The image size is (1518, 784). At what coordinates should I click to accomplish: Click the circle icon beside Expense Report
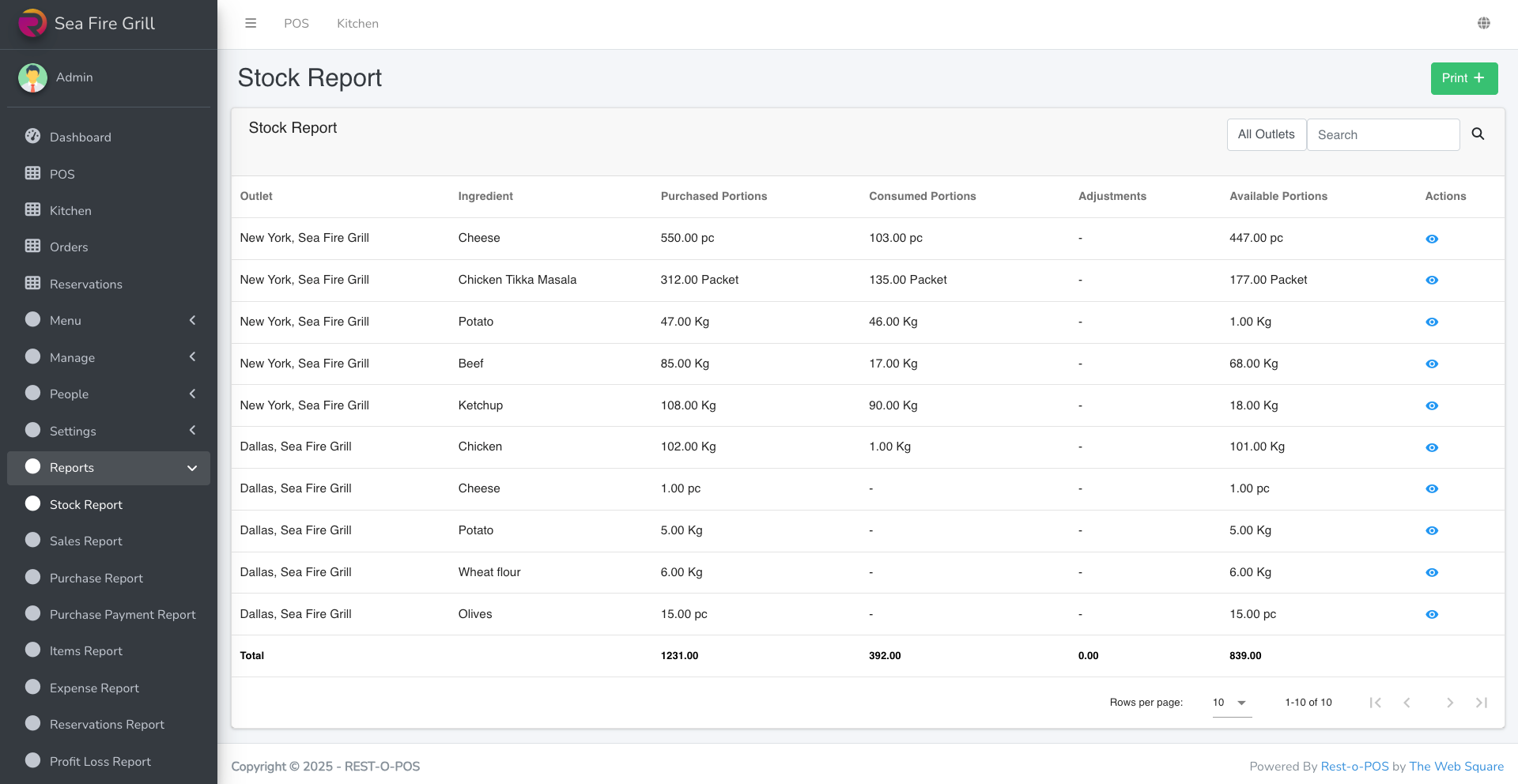[x=32, y=687]
